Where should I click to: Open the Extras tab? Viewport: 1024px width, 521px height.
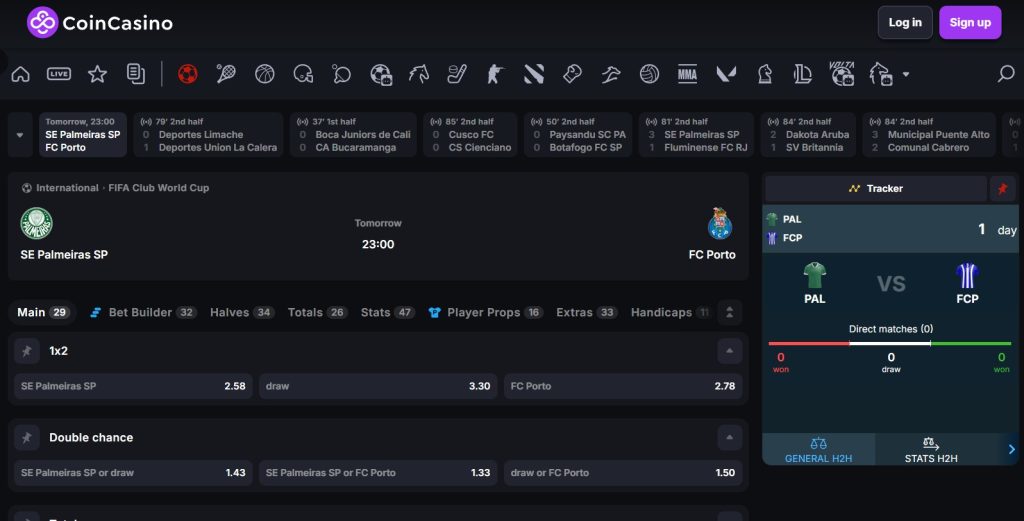click(587, 313)
